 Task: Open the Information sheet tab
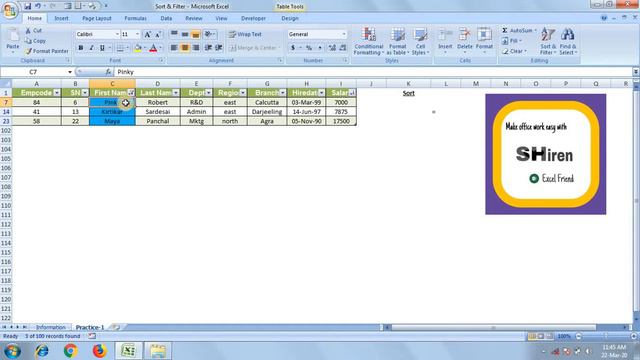pos(51,327)
